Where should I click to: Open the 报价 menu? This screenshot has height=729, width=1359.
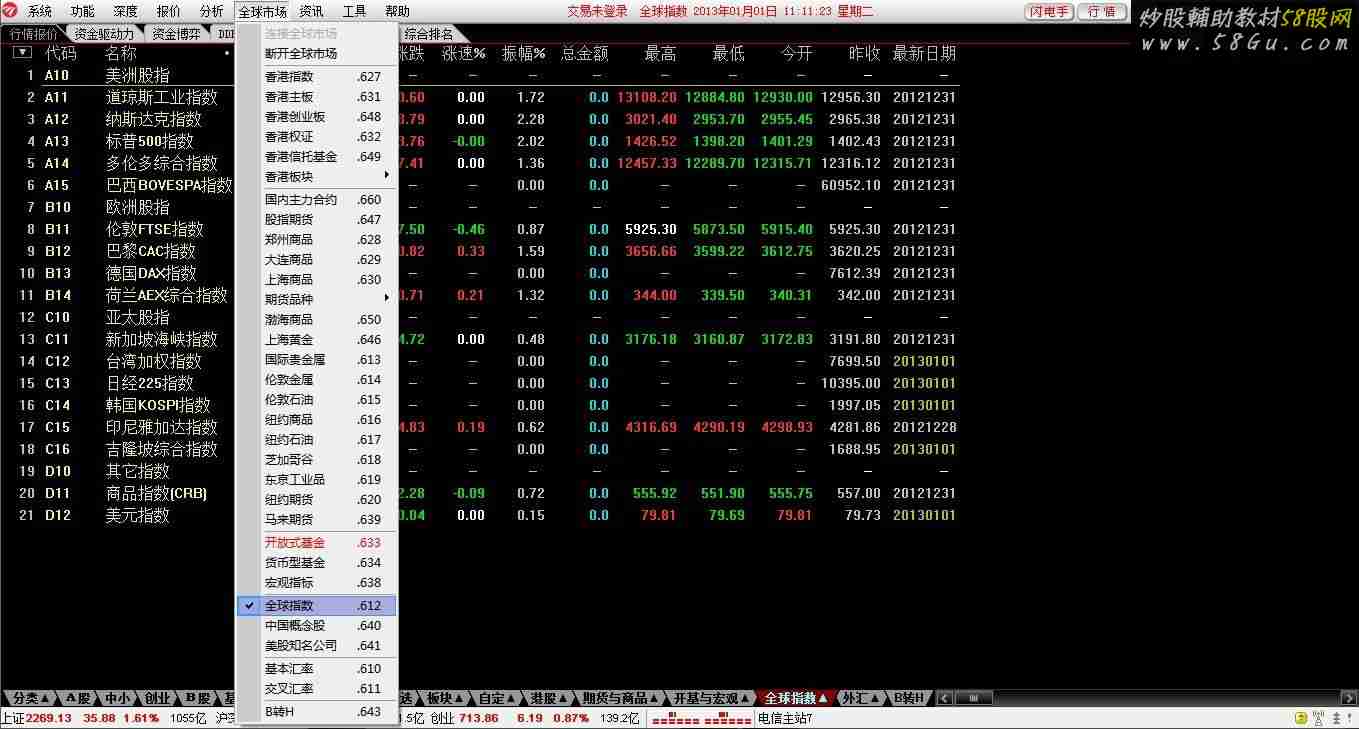(x=169, y=12)
